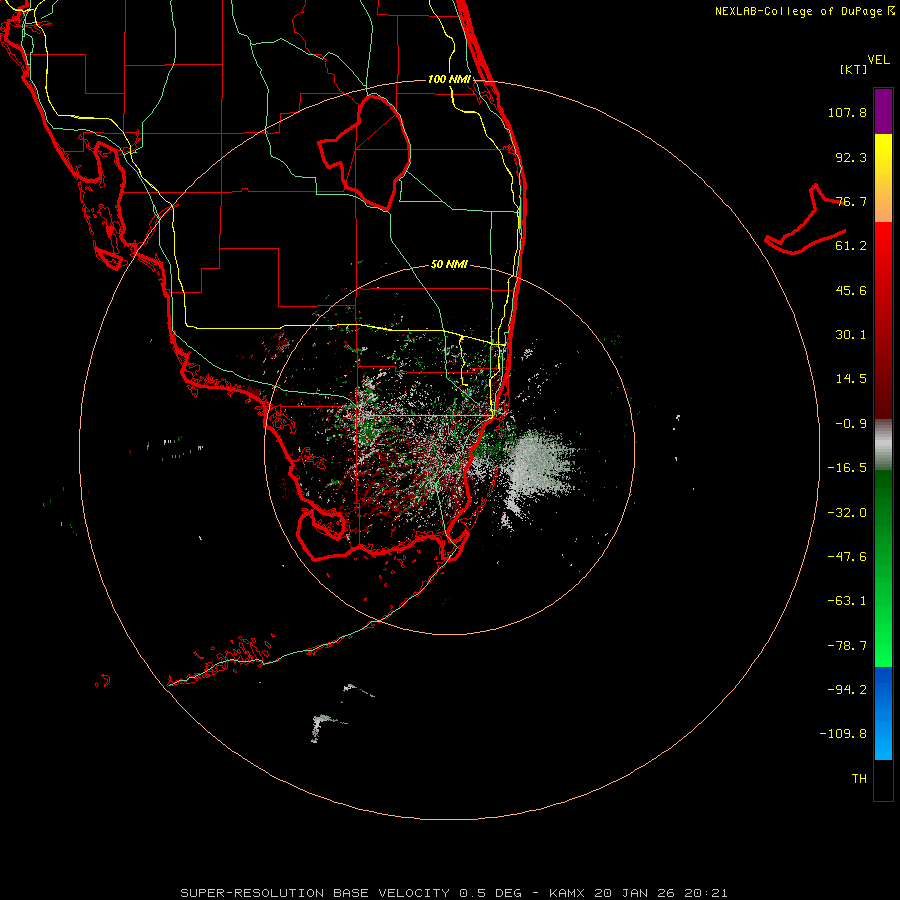The image size is (900, 900).
Task: Click the 61.2 legend value
Action: 851,246
